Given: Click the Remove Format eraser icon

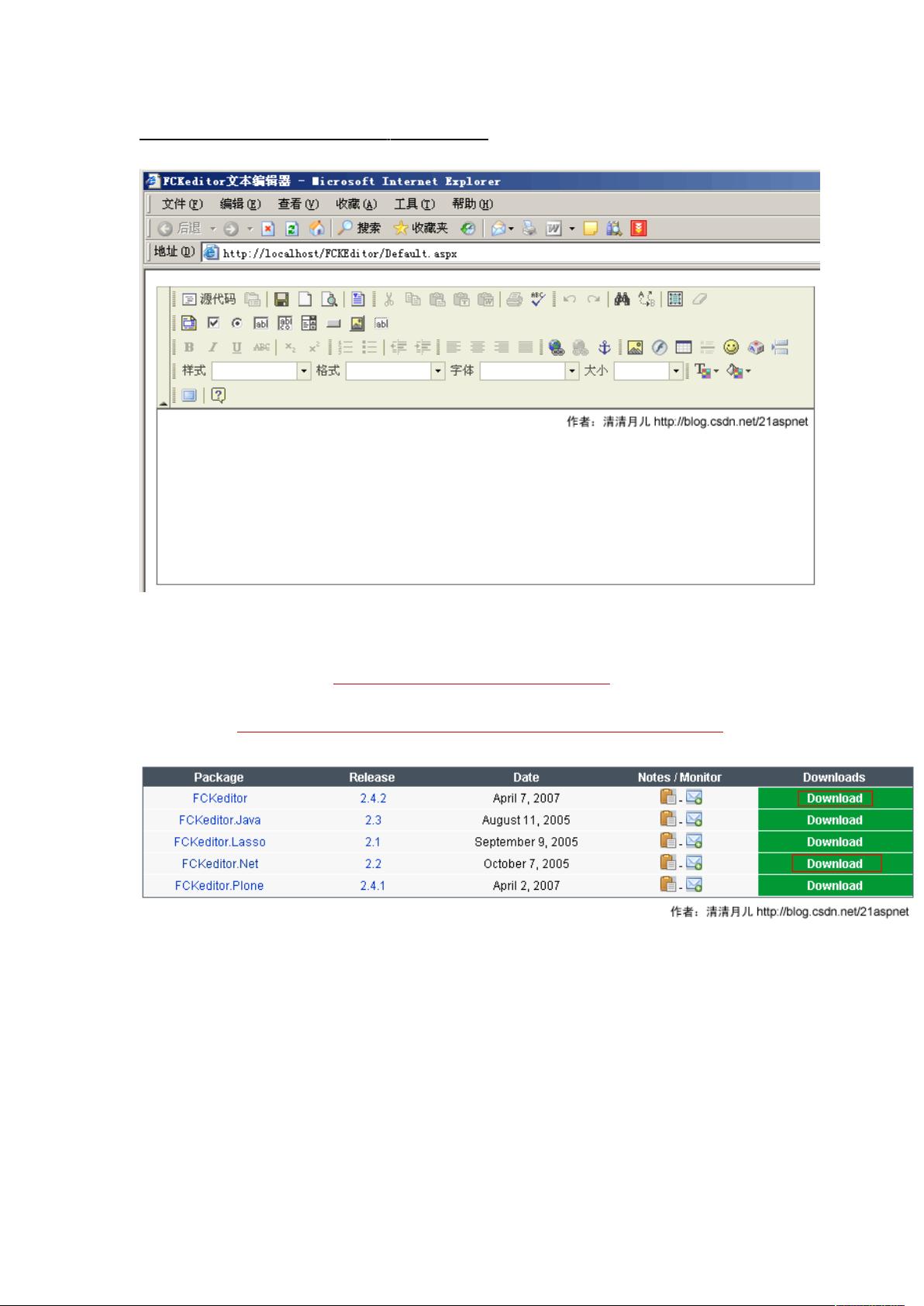Looking at the screenshot, I should 699,299.
